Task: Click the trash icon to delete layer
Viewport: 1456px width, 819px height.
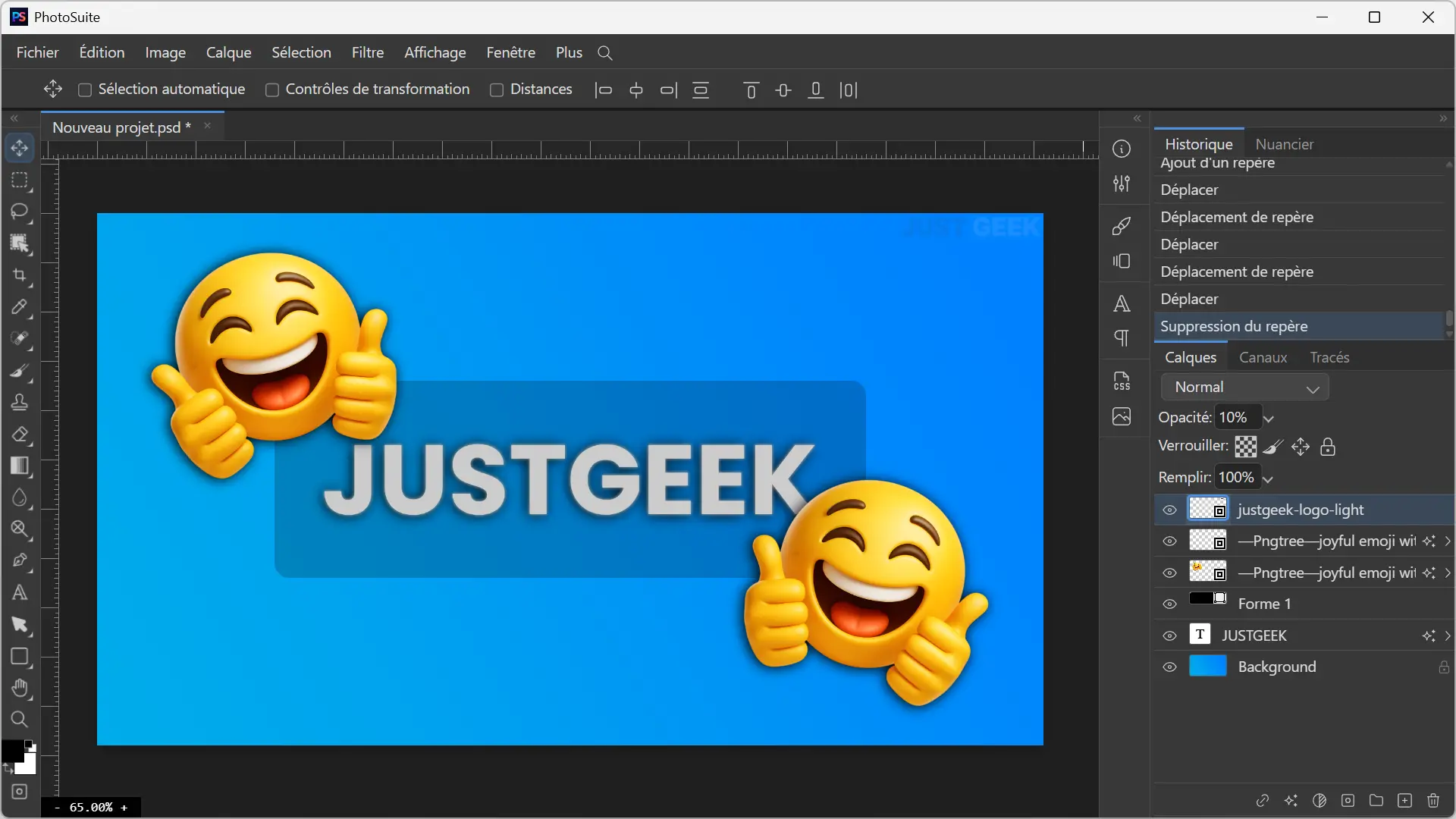Action: click(x=1432, y=801)
